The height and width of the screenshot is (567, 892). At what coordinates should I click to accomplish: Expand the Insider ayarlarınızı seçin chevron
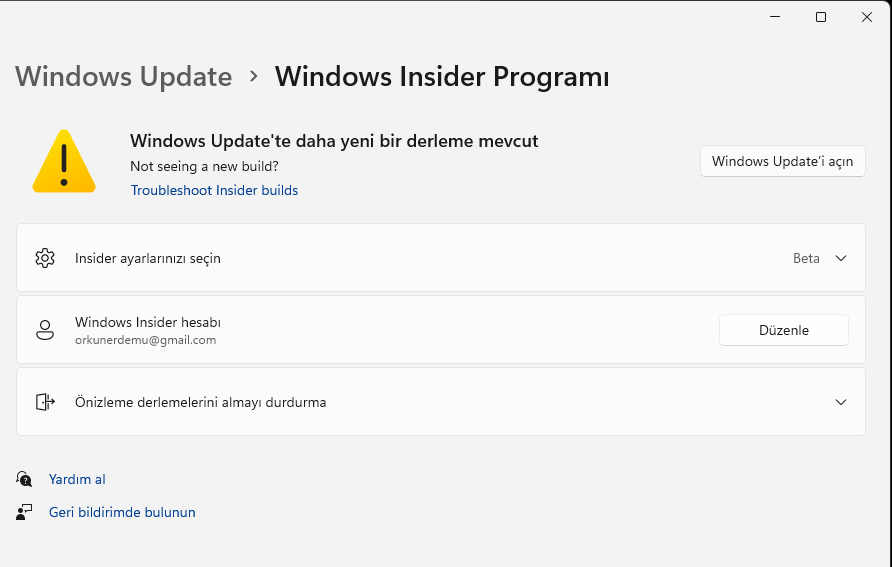point(841,258)
